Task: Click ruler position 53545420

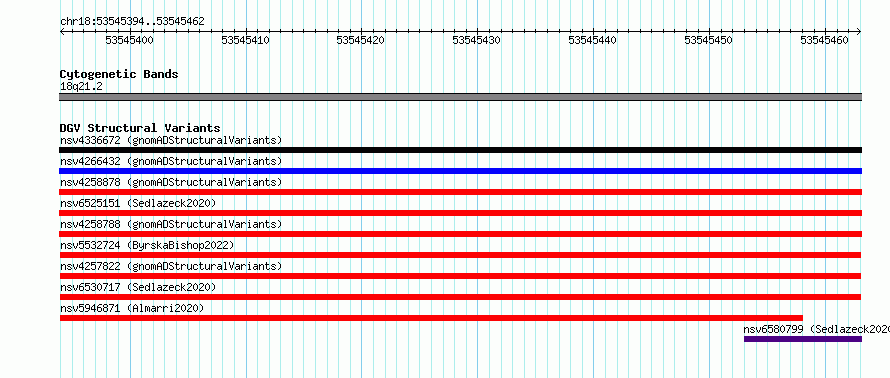Action: click(x=361, y=40)
